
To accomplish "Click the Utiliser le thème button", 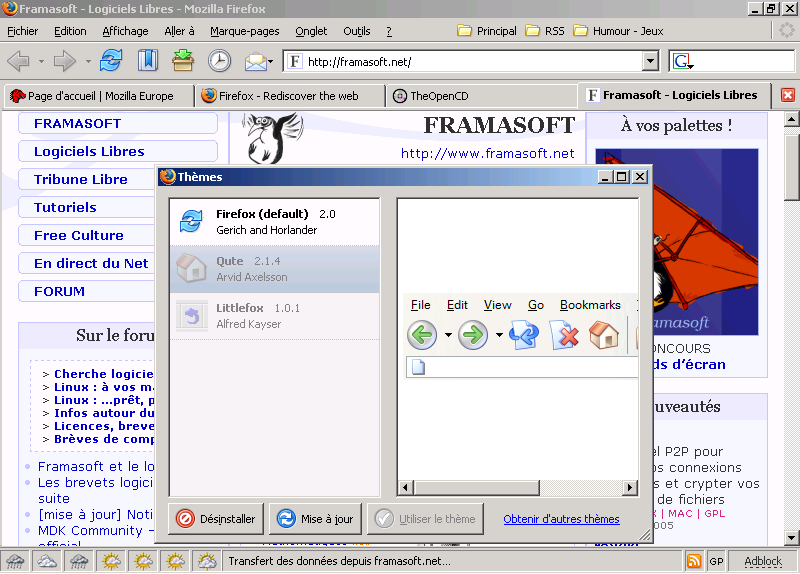I will tap(426, 519).
